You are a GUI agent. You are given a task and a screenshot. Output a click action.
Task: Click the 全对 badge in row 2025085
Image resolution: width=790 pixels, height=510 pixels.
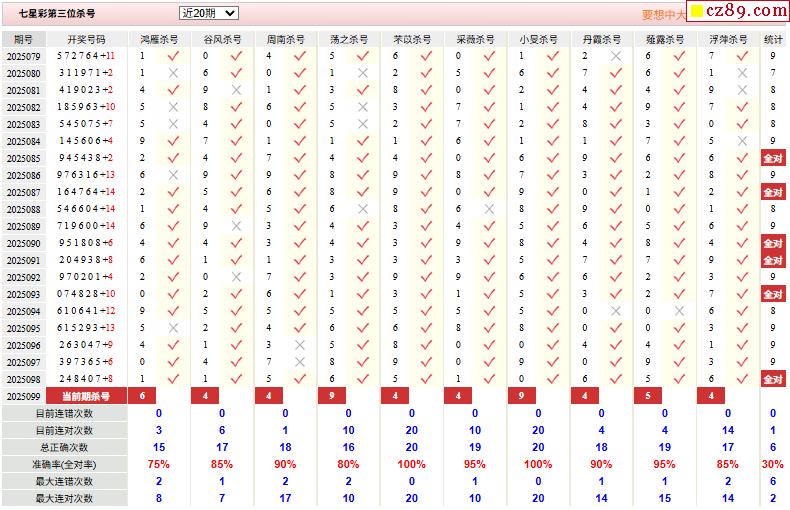pos(773,158)
